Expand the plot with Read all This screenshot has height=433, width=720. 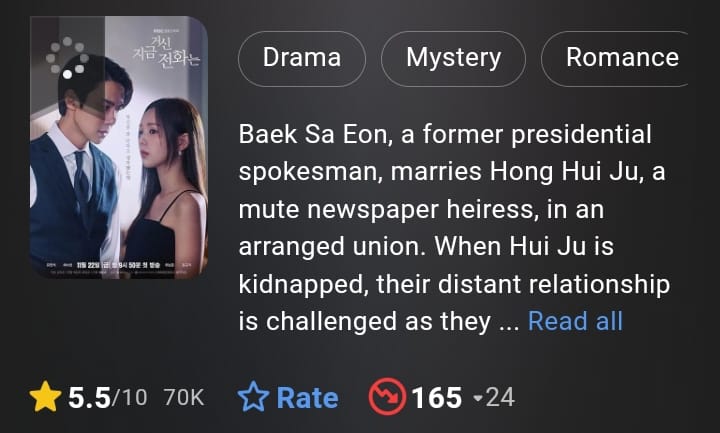tap(575, 321)
